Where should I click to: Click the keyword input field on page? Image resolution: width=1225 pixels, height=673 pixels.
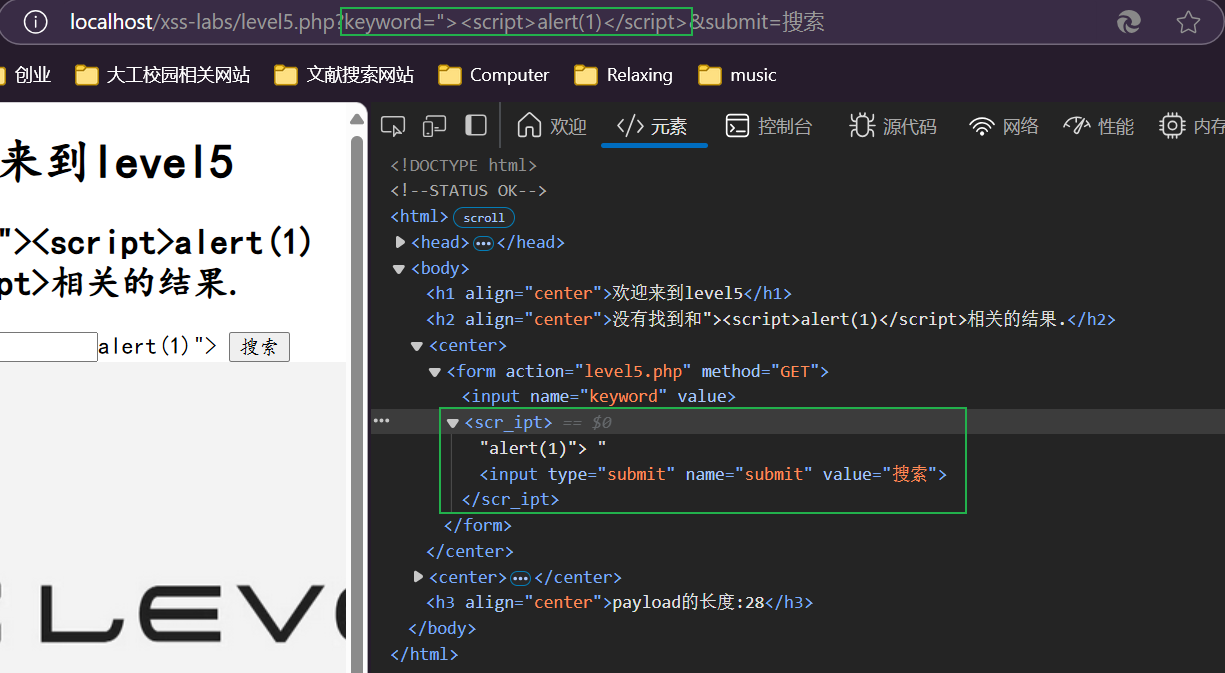(x=48, y=347)
